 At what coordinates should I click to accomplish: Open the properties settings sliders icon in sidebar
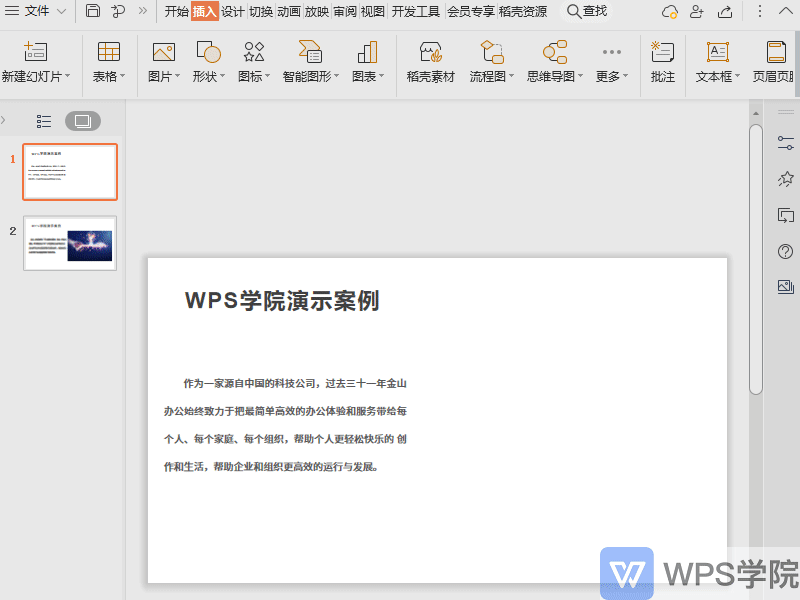click(786, 143)
